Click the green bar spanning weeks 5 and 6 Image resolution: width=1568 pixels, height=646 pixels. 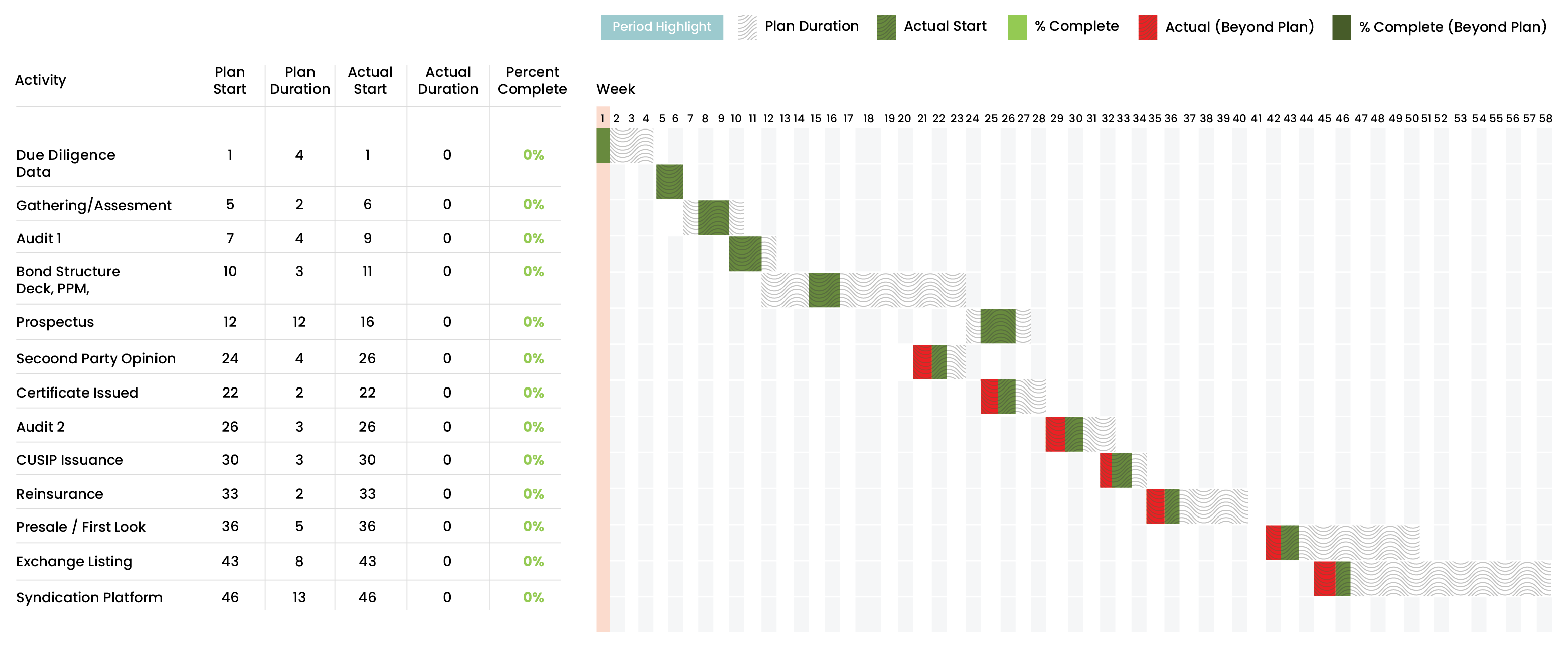669,181
